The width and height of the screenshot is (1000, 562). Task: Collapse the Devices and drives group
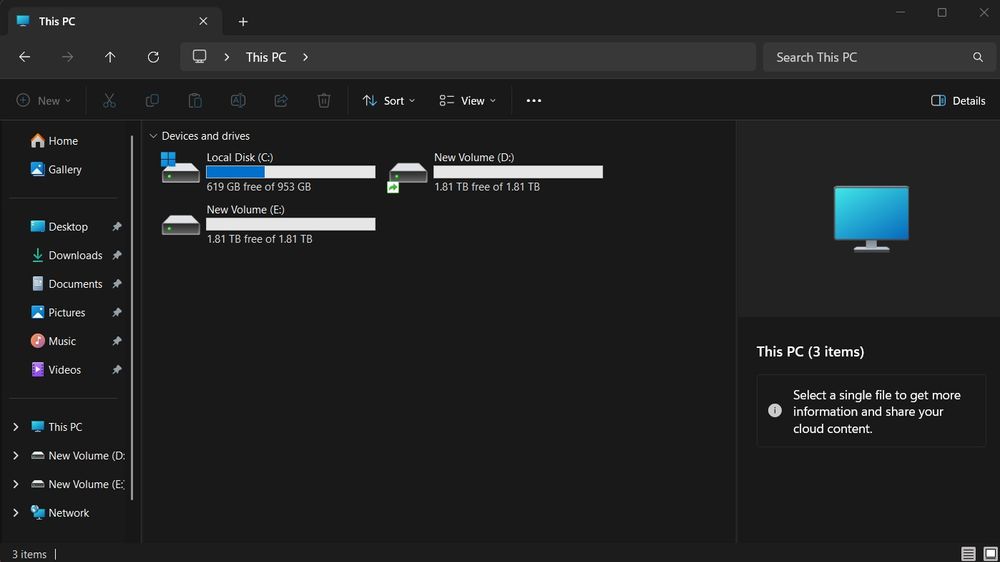(153, 136)
